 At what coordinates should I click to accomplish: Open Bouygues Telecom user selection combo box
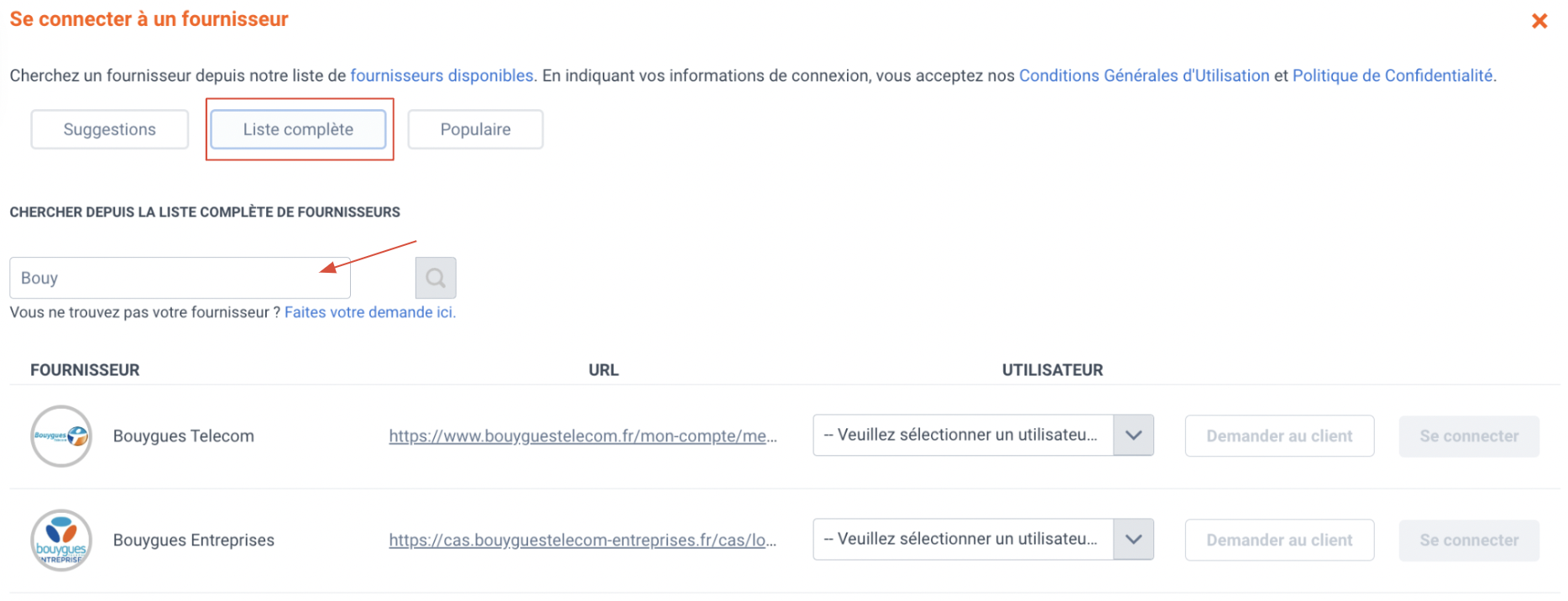point(983,435)
